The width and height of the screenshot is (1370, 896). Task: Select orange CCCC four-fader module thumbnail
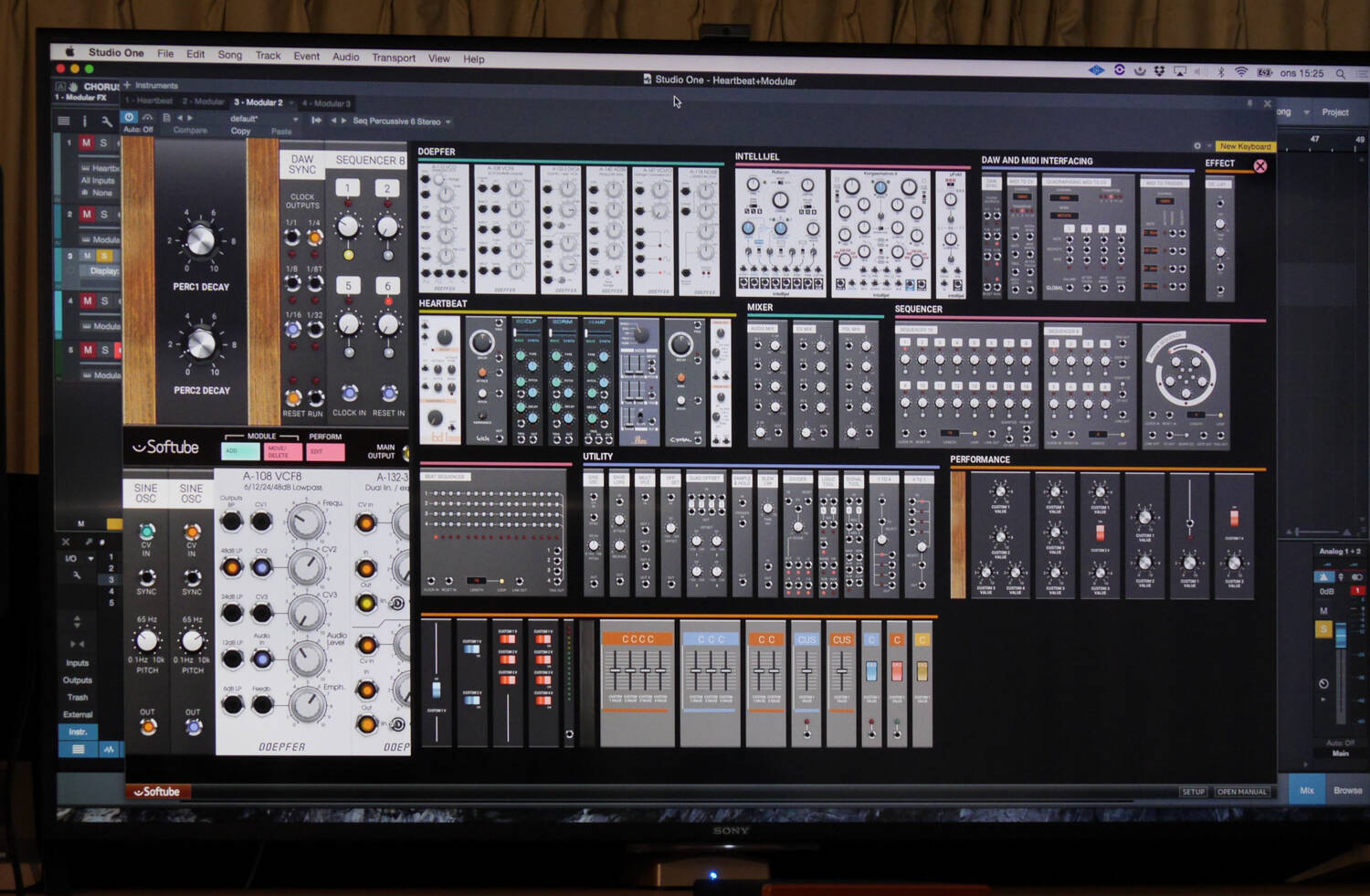point(637,683)
